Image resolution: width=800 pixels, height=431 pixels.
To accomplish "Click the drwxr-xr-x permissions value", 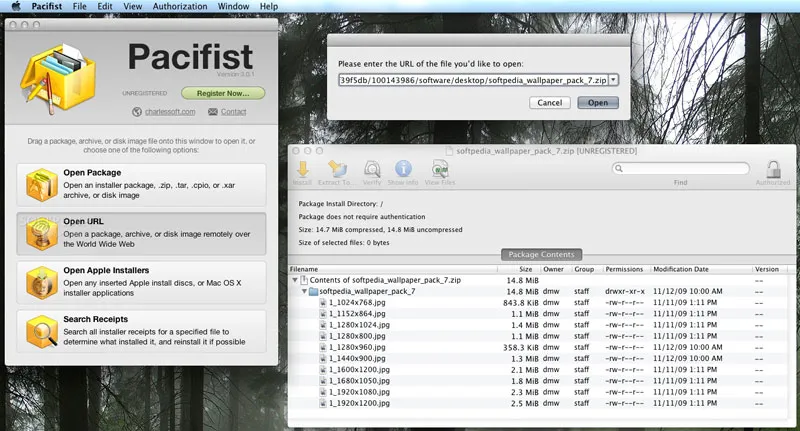I will [625, 291].
